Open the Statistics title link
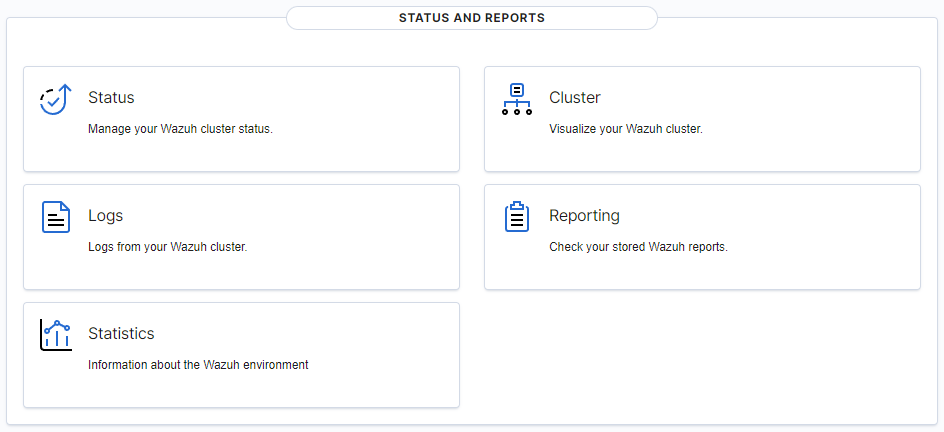Viewport: 944px width, 432px height. [121, 333]
